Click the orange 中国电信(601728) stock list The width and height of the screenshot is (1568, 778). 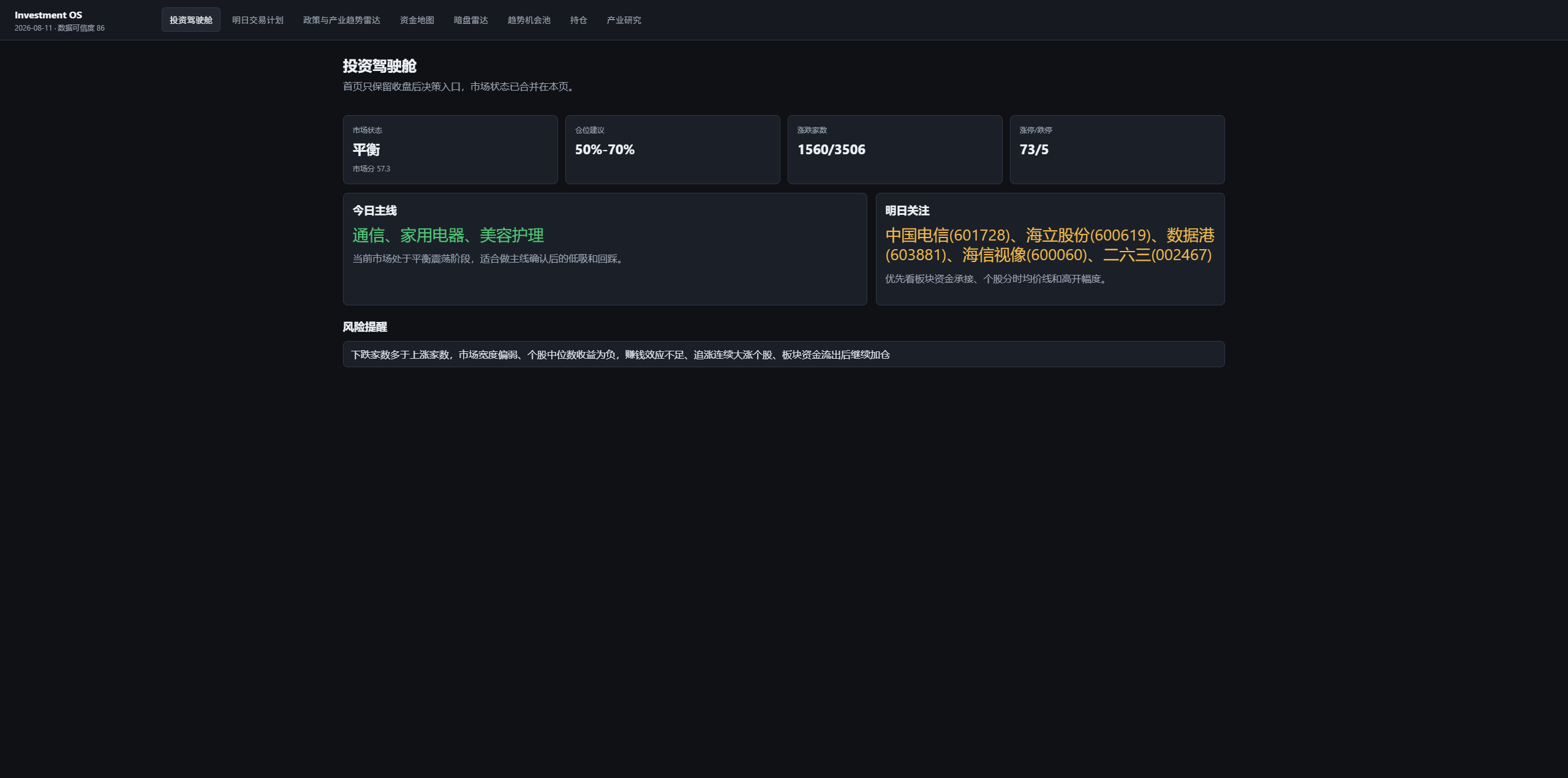coord(1050,245)
